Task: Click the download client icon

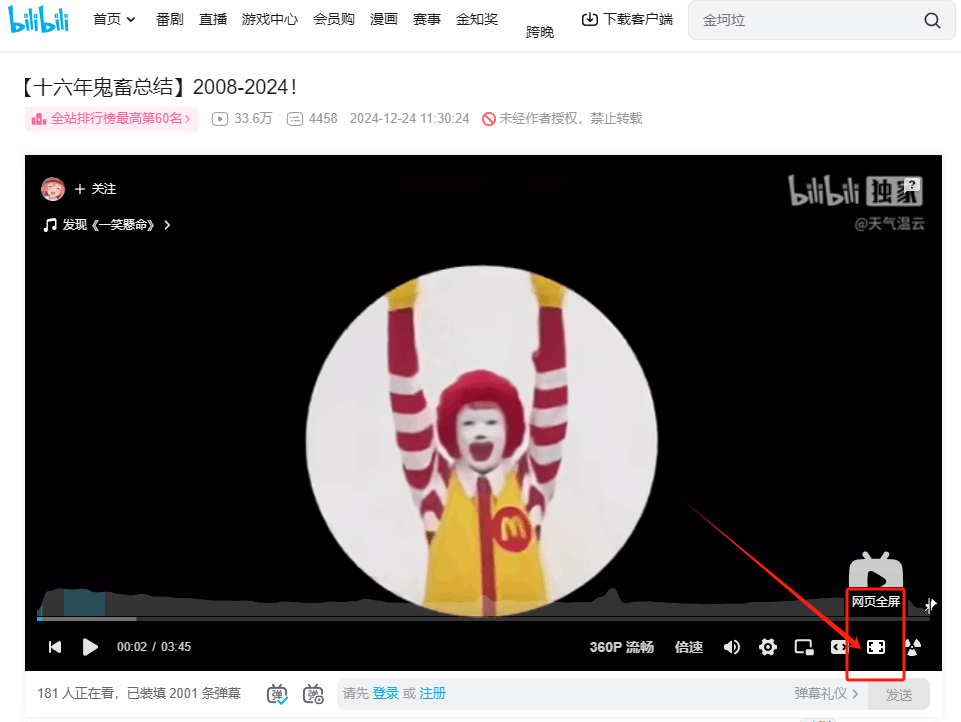Action: [x=589, y=20]
